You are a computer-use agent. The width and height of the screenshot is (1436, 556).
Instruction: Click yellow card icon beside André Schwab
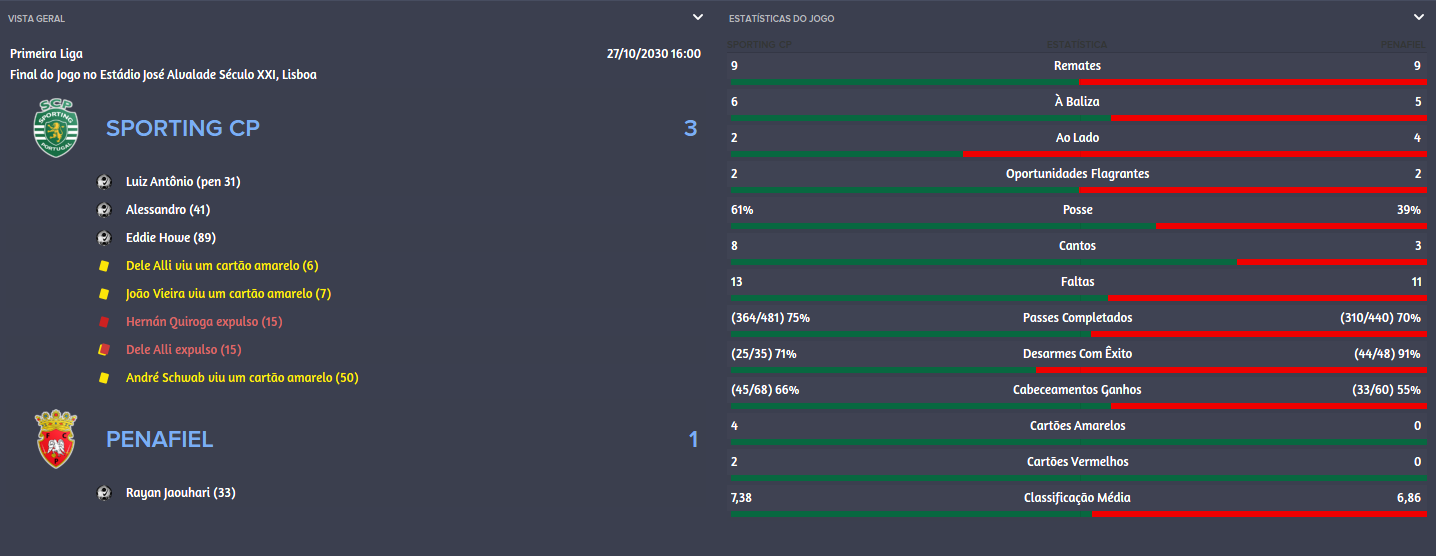(x=103, y=378)
